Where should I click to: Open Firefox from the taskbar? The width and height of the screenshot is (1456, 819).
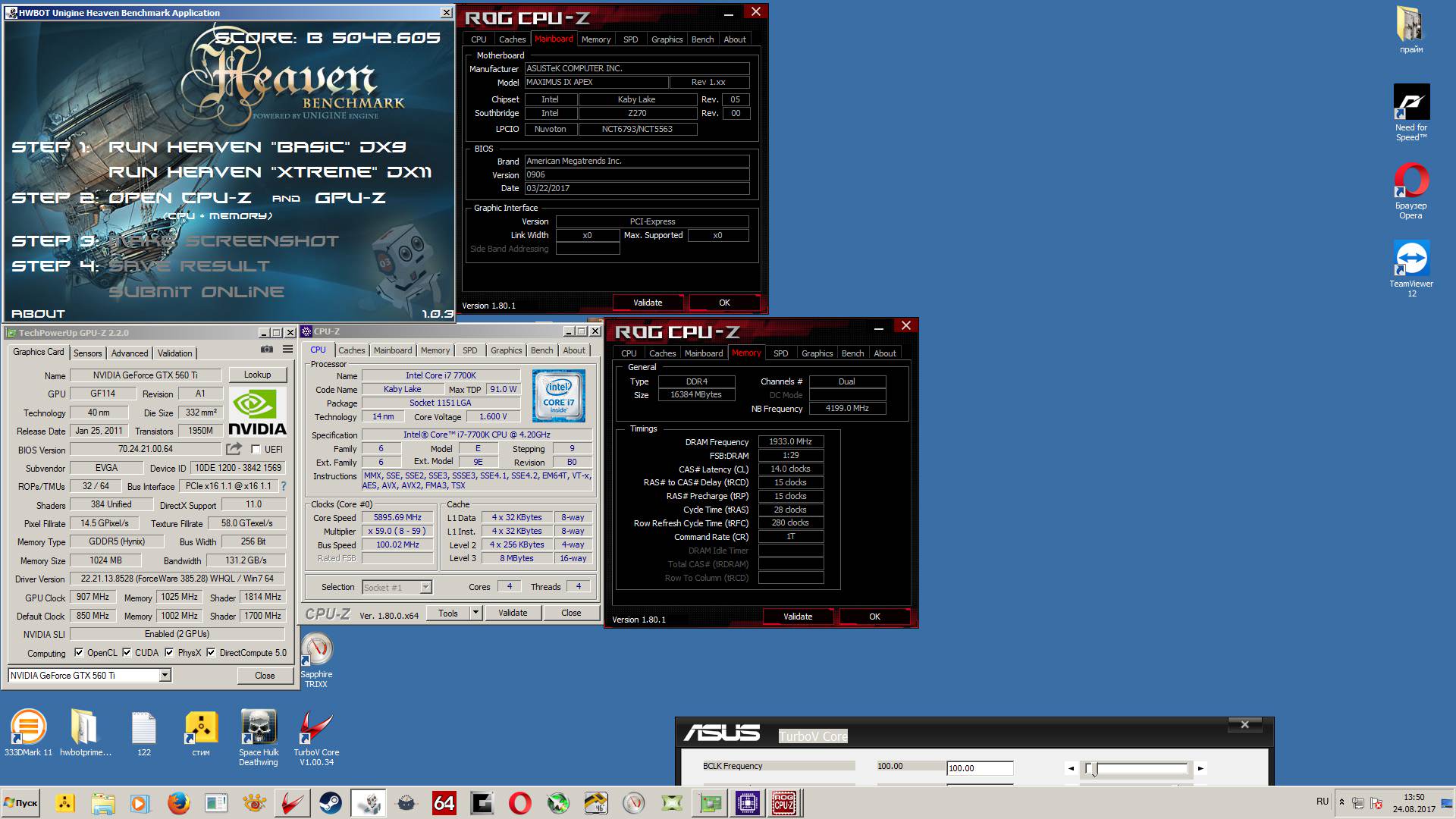click(178, 803)
